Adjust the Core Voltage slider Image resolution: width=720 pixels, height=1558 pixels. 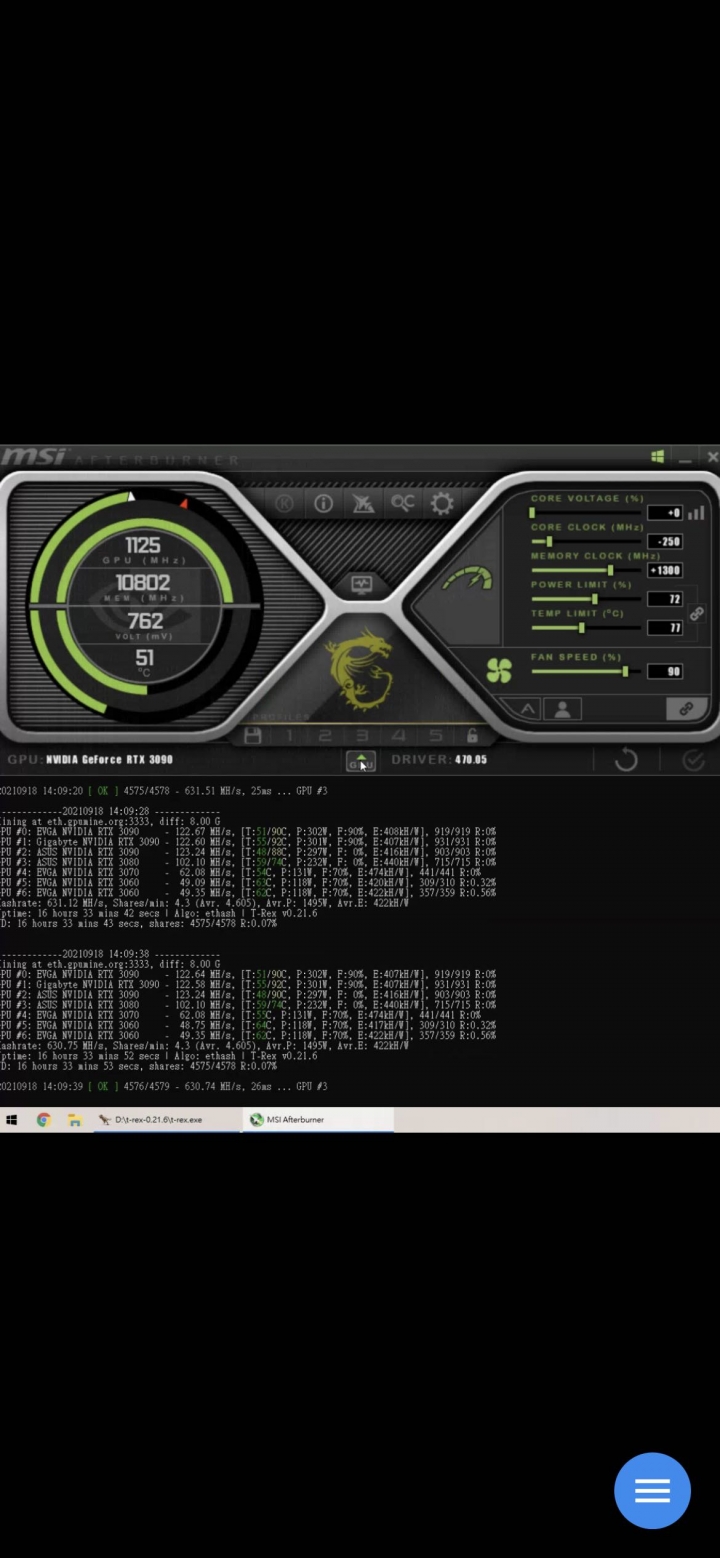585,513
